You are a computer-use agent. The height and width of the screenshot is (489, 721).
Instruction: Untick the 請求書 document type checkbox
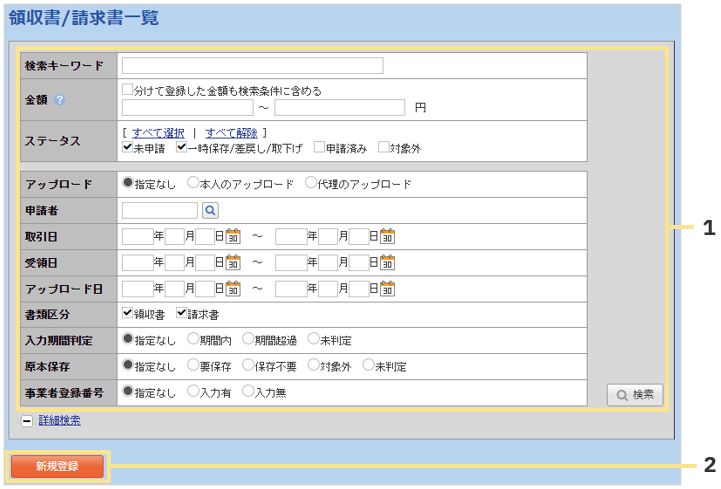[182, 314]
